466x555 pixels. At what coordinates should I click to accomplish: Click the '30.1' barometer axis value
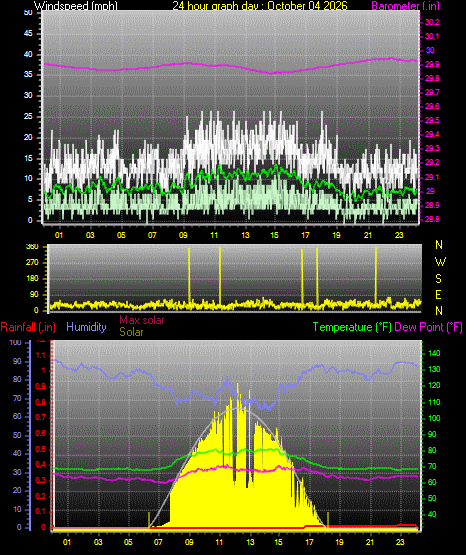(x=432, y=36)
